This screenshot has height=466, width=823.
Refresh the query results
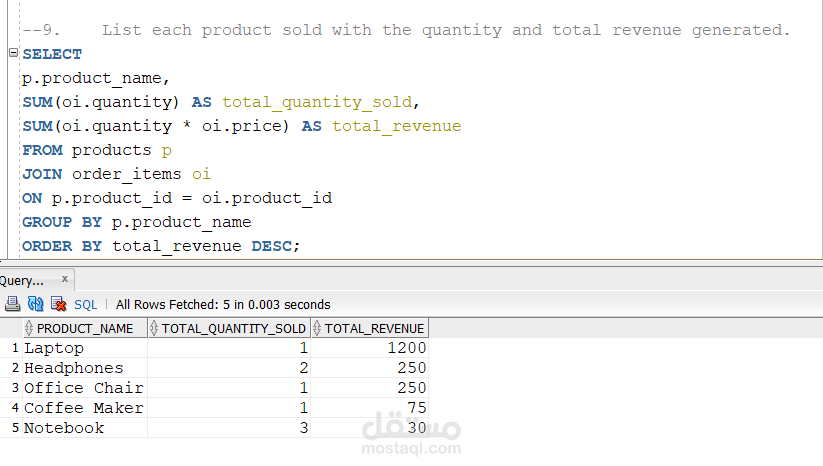tap(35, 304)
